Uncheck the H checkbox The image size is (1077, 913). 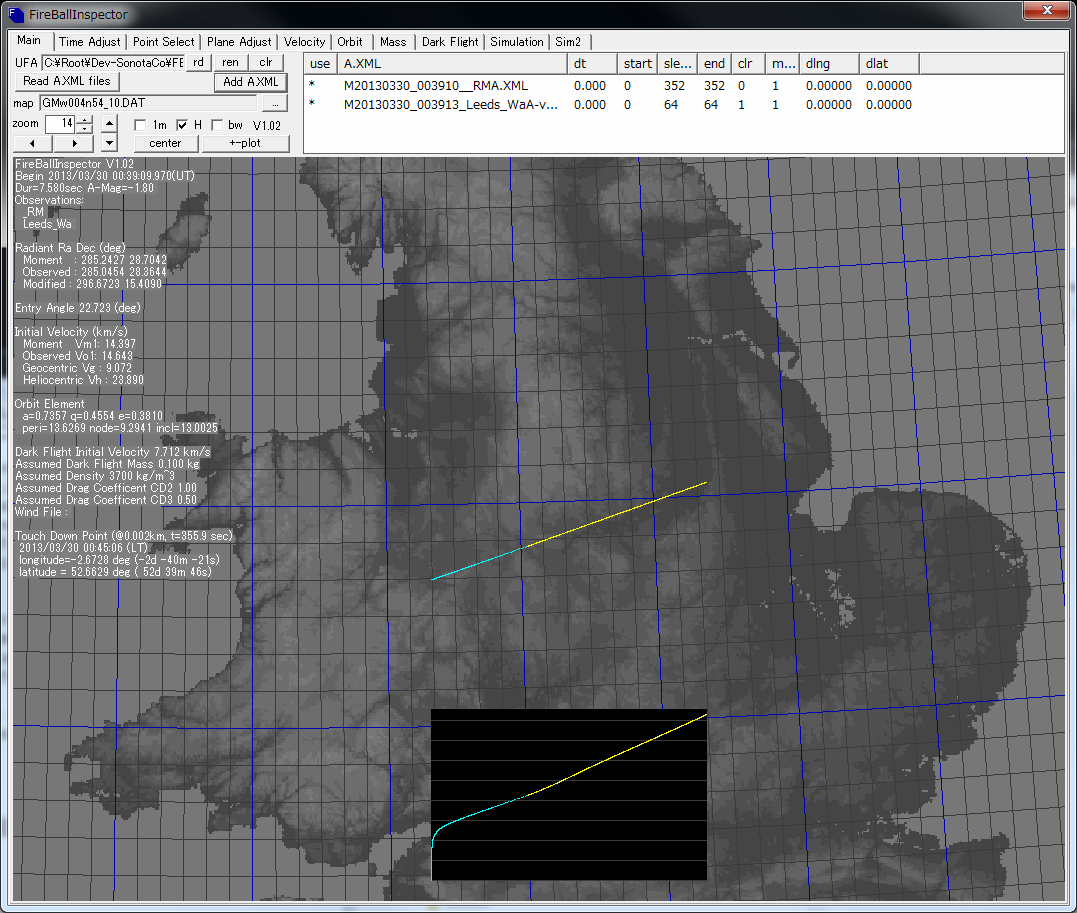(x=182, y=125)
